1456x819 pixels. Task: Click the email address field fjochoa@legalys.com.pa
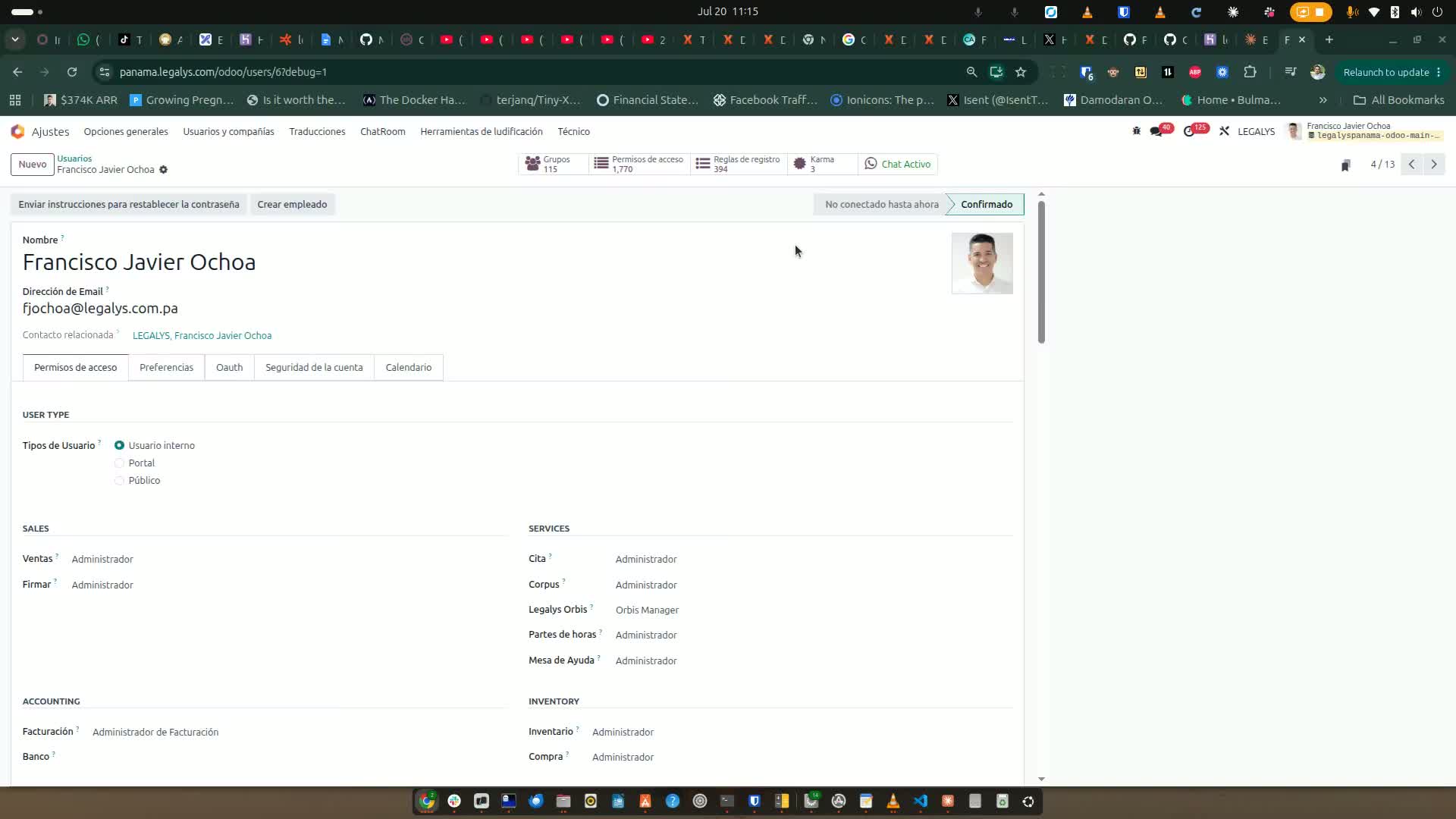tap(100, 308)
